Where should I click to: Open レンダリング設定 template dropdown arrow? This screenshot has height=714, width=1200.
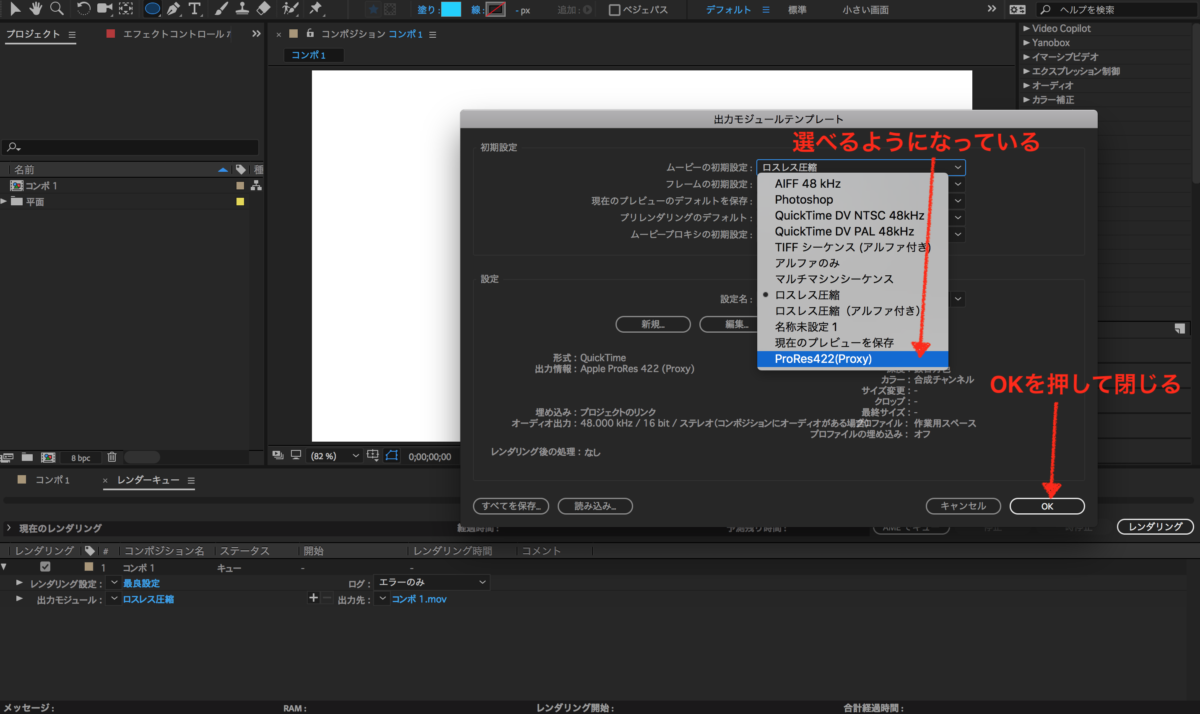pos(113,582)
